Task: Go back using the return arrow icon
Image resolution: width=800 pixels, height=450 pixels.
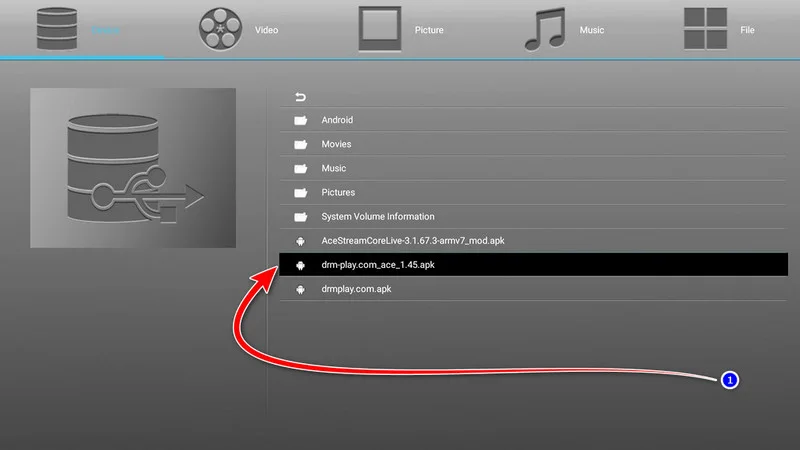Action: (301, 97)
